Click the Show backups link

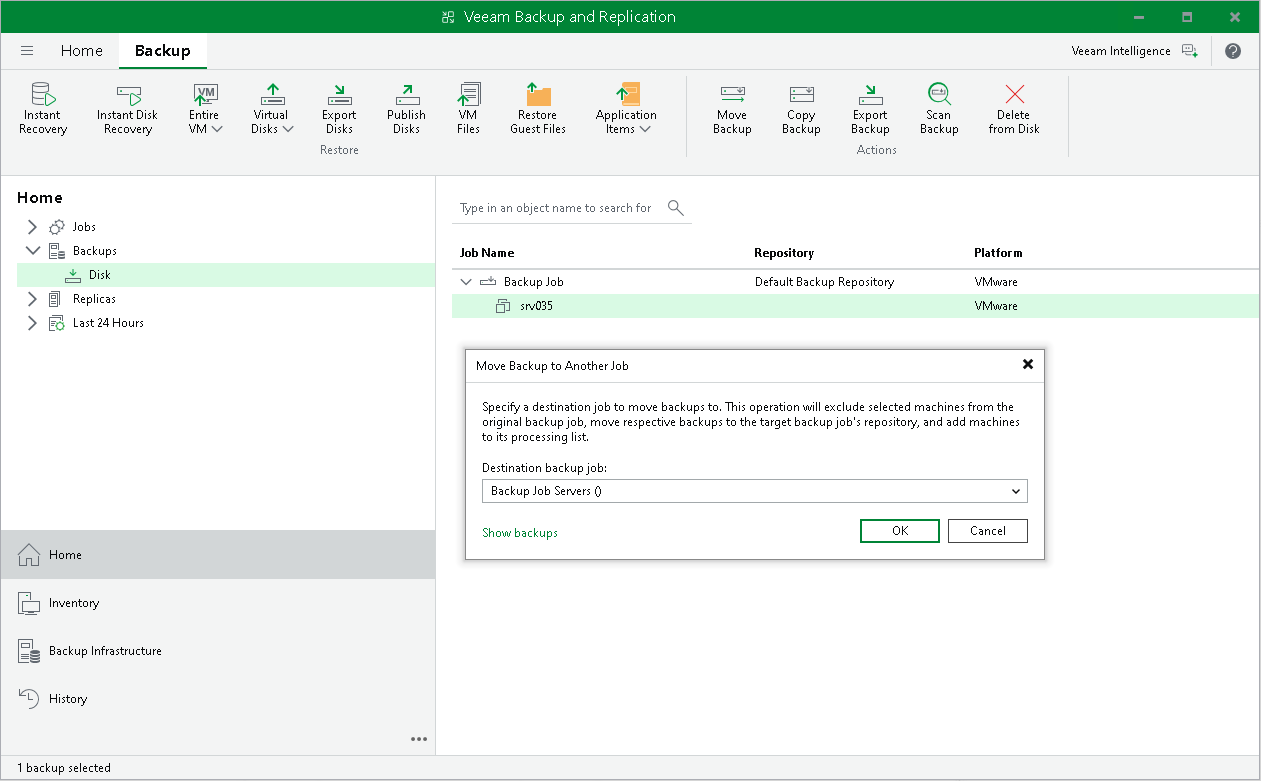(x=519, y=533)
